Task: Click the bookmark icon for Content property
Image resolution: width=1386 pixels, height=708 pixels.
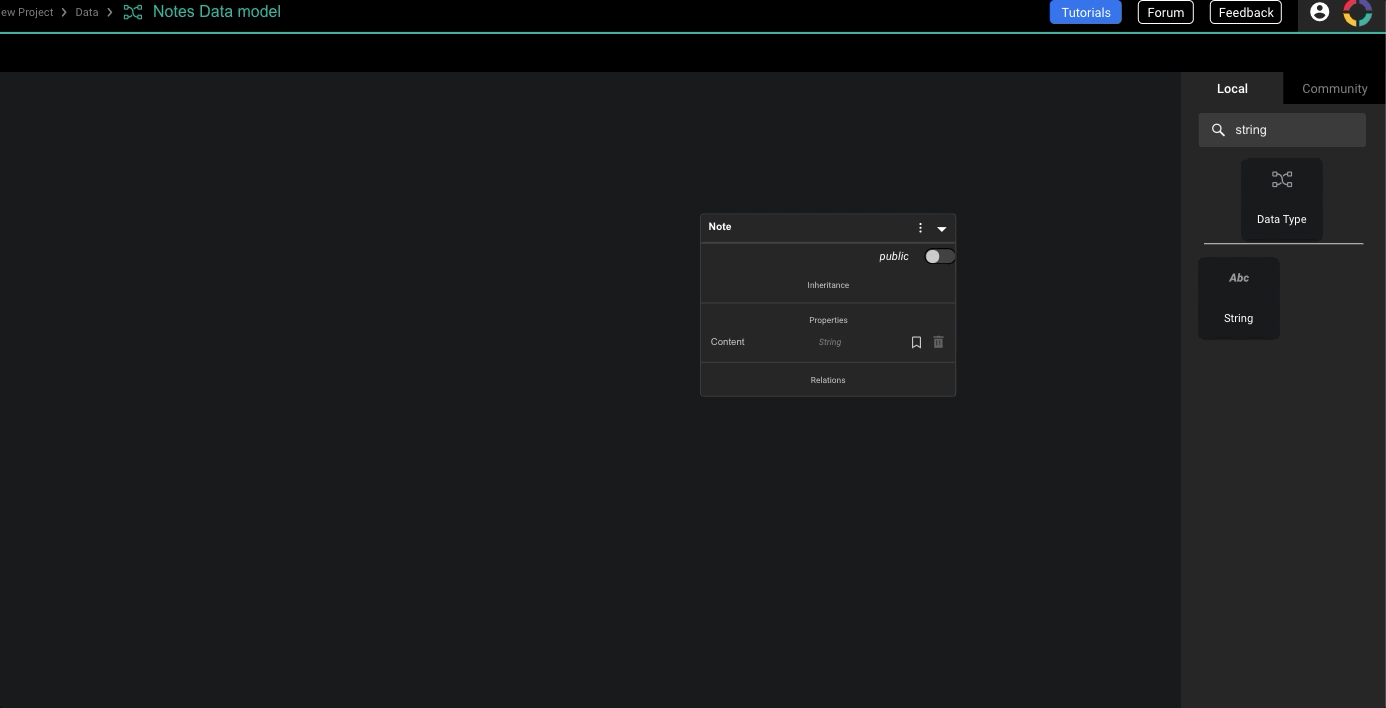Action: pyautogui.click(x=916, y=342)
